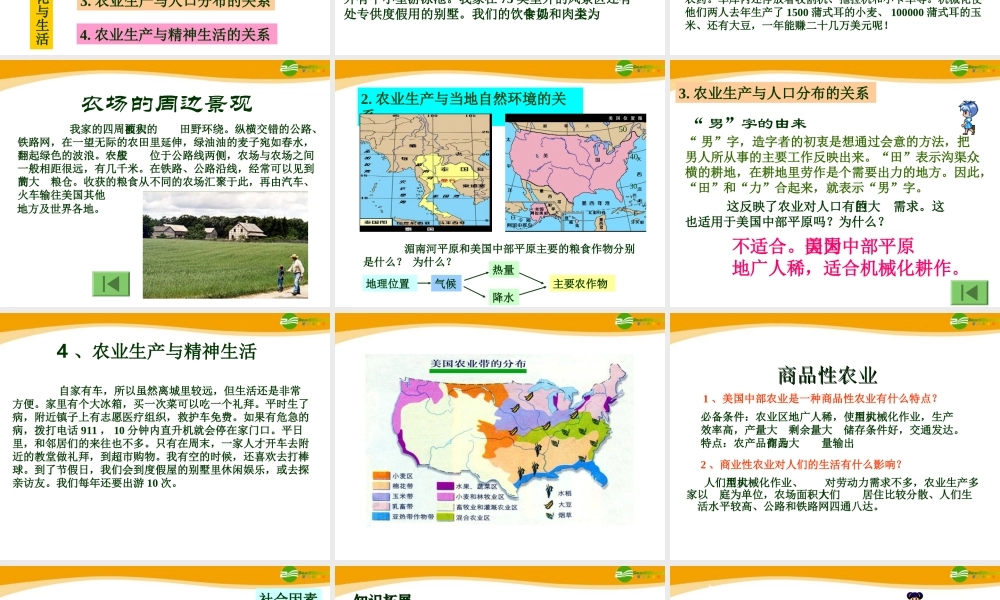Click the 水稻 crop symbol in map legend
Viewport: 1000px width, 600px height.
[548, 492]
